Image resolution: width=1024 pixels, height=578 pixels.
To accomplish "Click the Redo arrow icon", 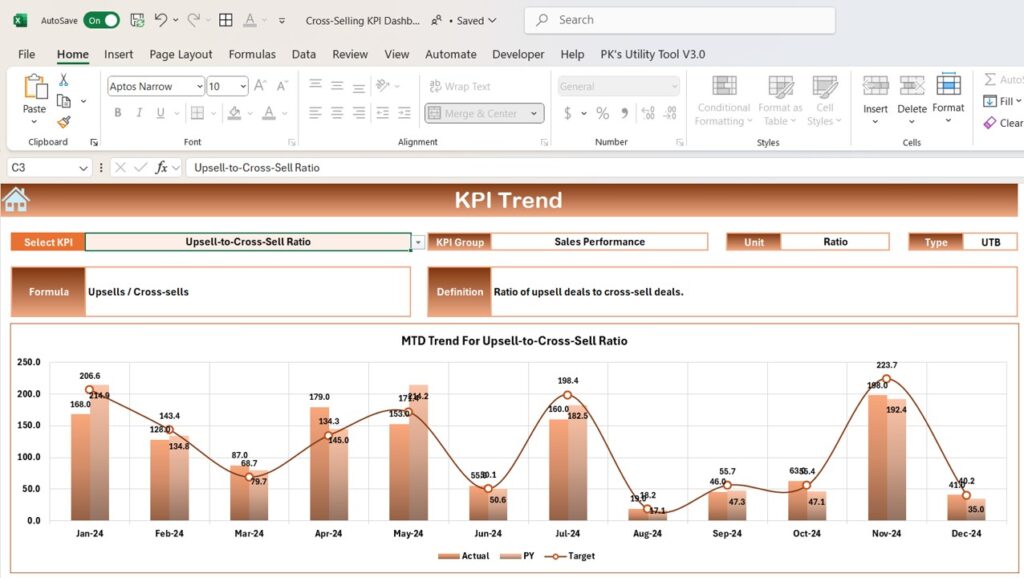I will (x=193, y=20).
